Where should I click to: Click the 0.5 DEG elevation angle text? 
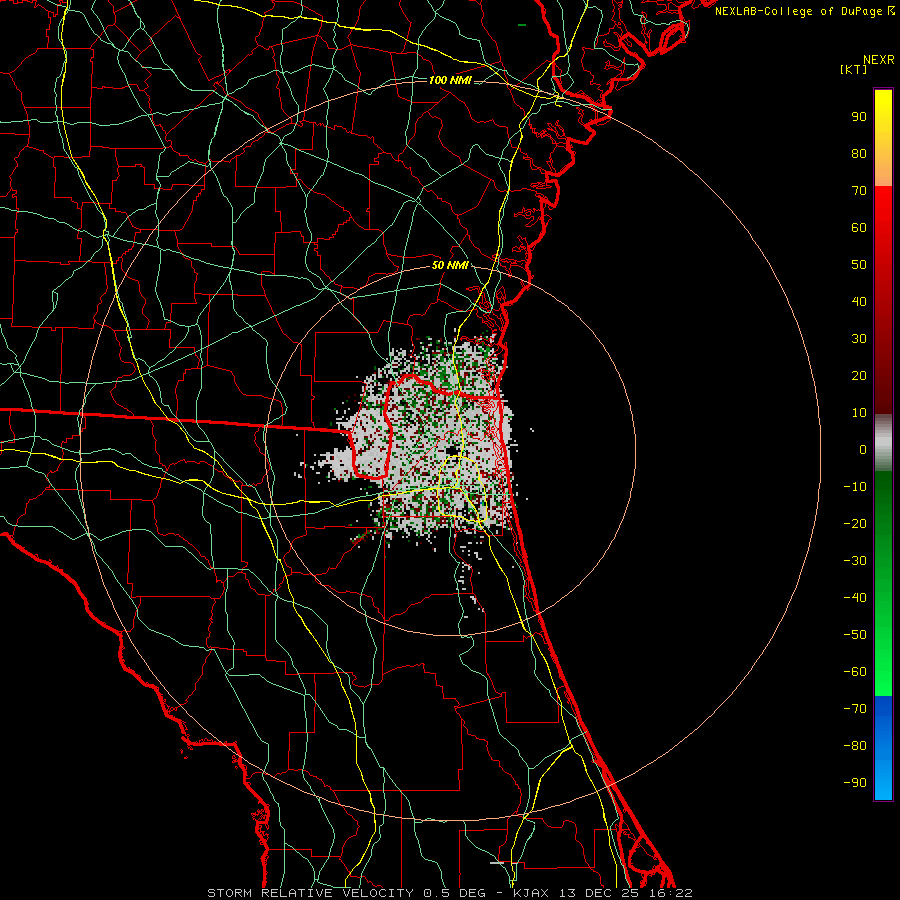tap(454, 893)
